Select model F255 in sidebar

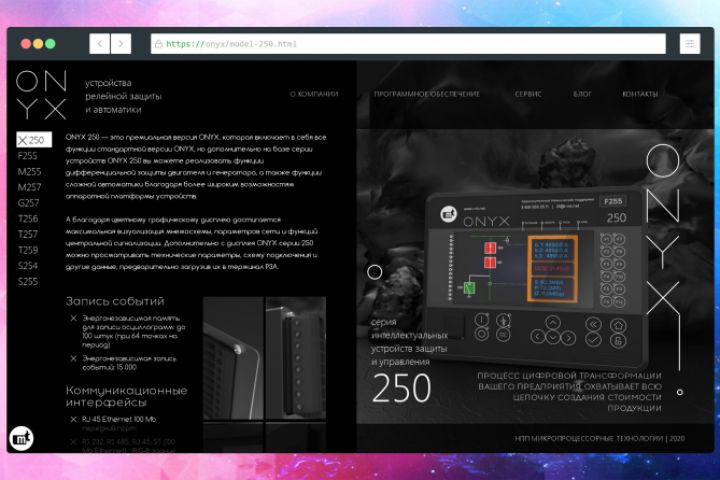28,156
